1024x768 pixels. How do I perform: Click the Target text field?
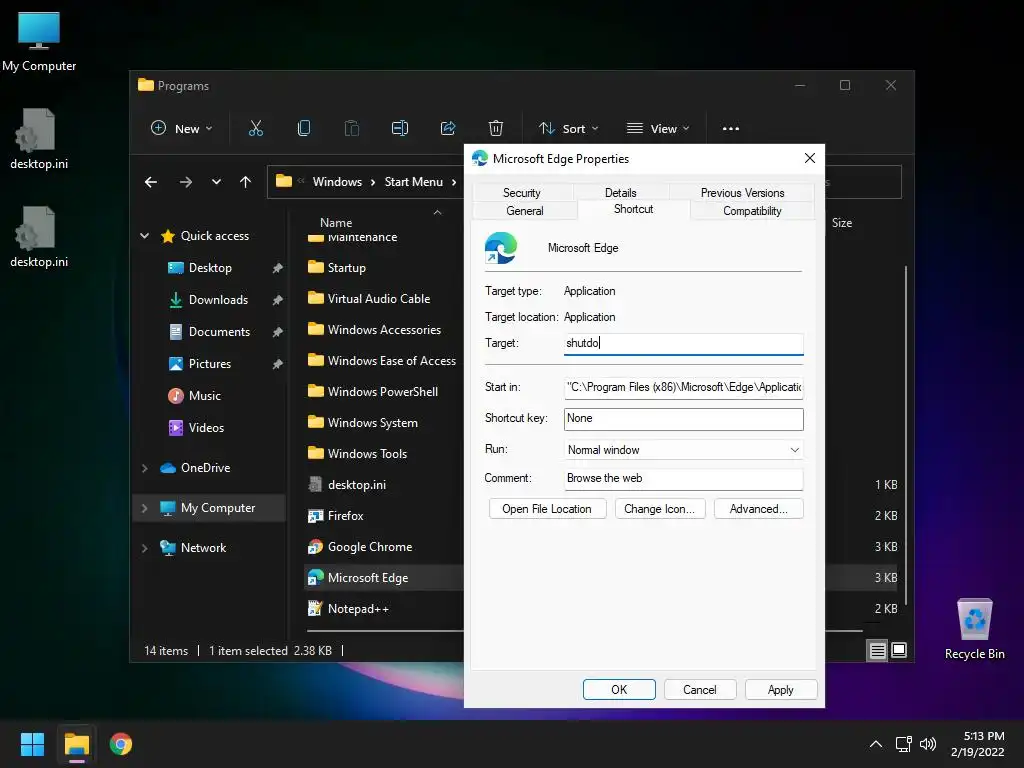click(x=683, y=344)
